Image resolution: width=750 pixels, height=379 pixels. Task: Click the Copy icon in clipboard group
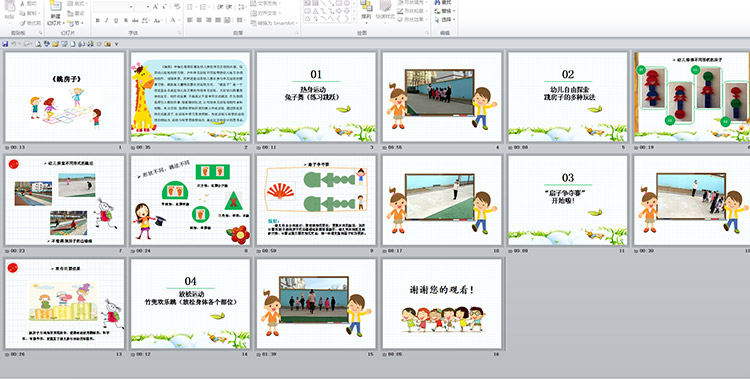[x=23, y=13]
